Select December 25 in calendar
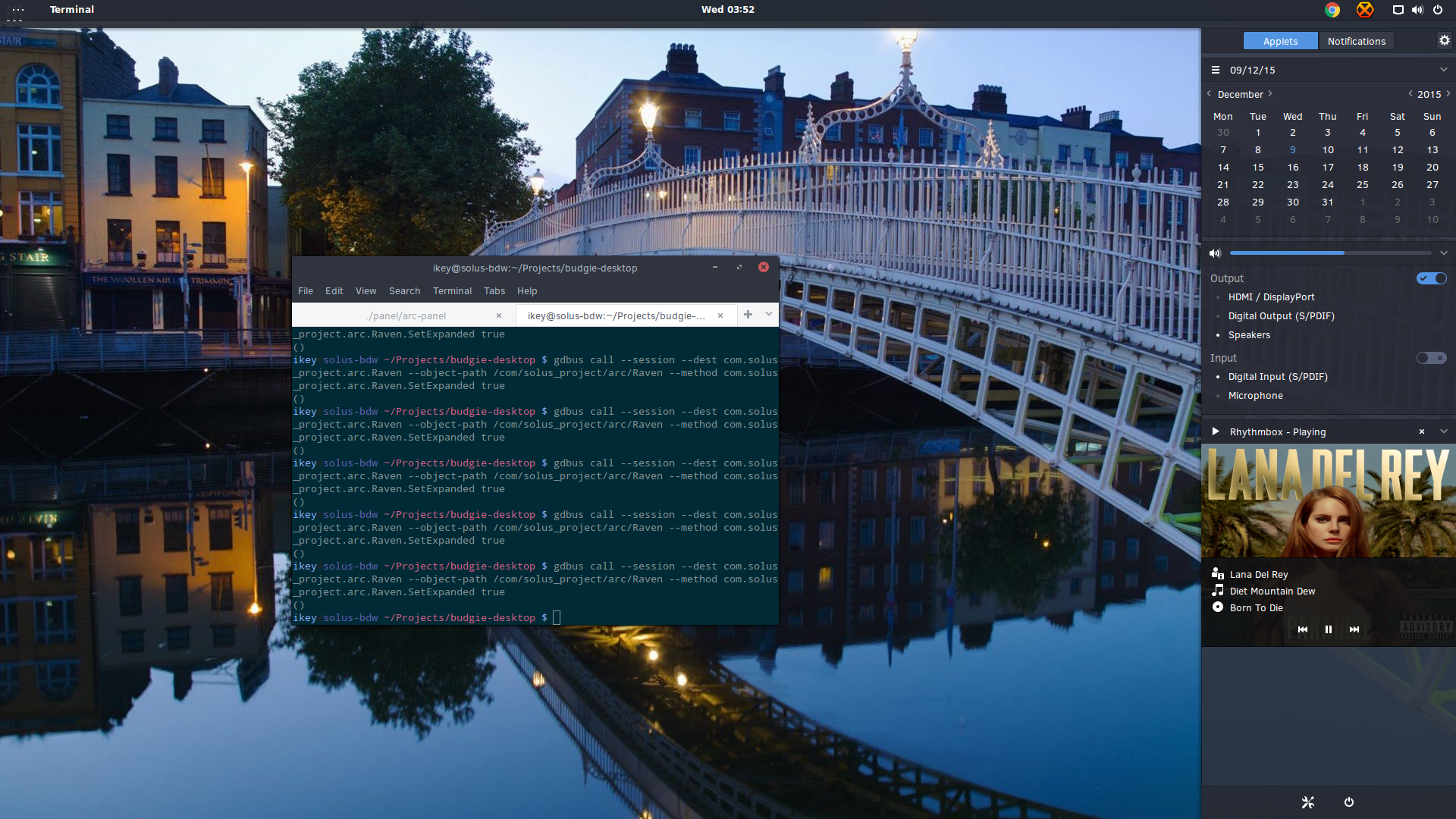1456x819 pixels. pos(1363,185)
